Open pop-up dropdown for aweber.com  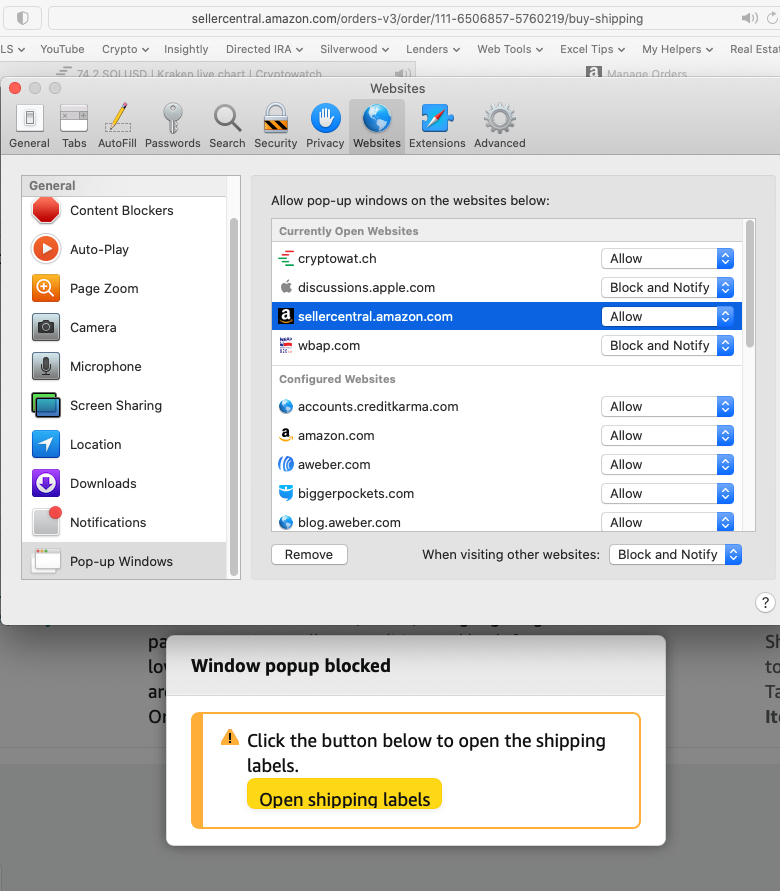[x=668, y=464]
